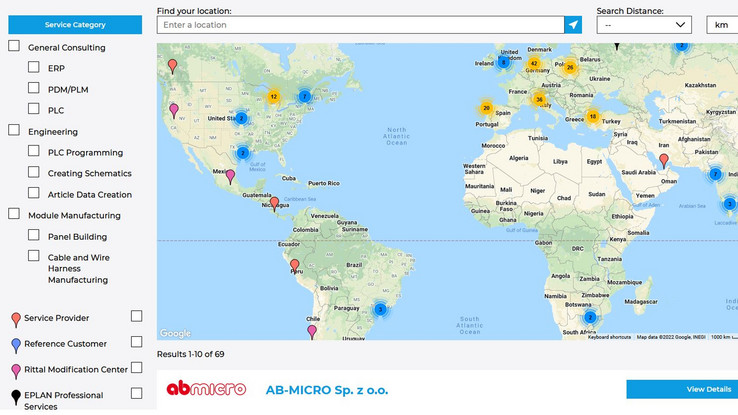Open Keyboard shortcuts on the map footer

click(x=609, y=337)
